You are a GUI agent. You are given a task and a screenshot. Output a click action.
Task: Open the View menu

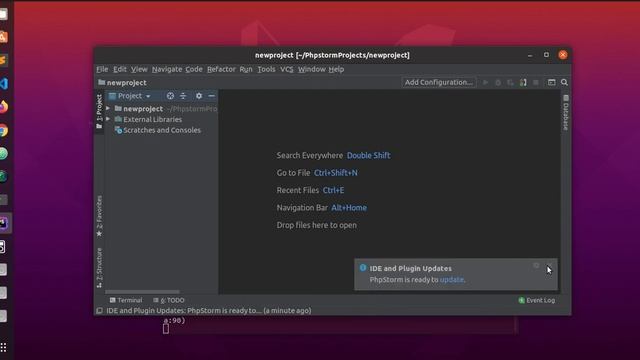click(139, 69)
